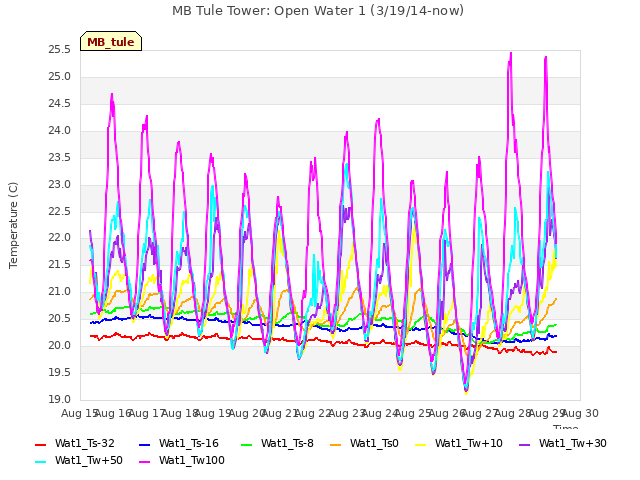Viewport: 640px width, 480px height.
Task: Click the 22.0 y-axis tick label
Action: pyautogui.click(x=60, y=238)
